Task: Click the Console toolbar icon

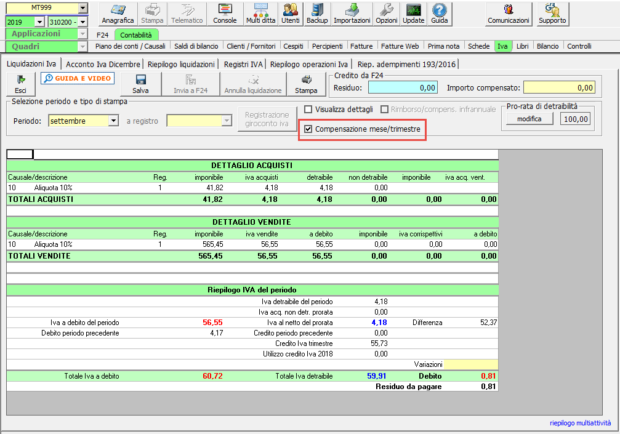Action: [223, 13]
